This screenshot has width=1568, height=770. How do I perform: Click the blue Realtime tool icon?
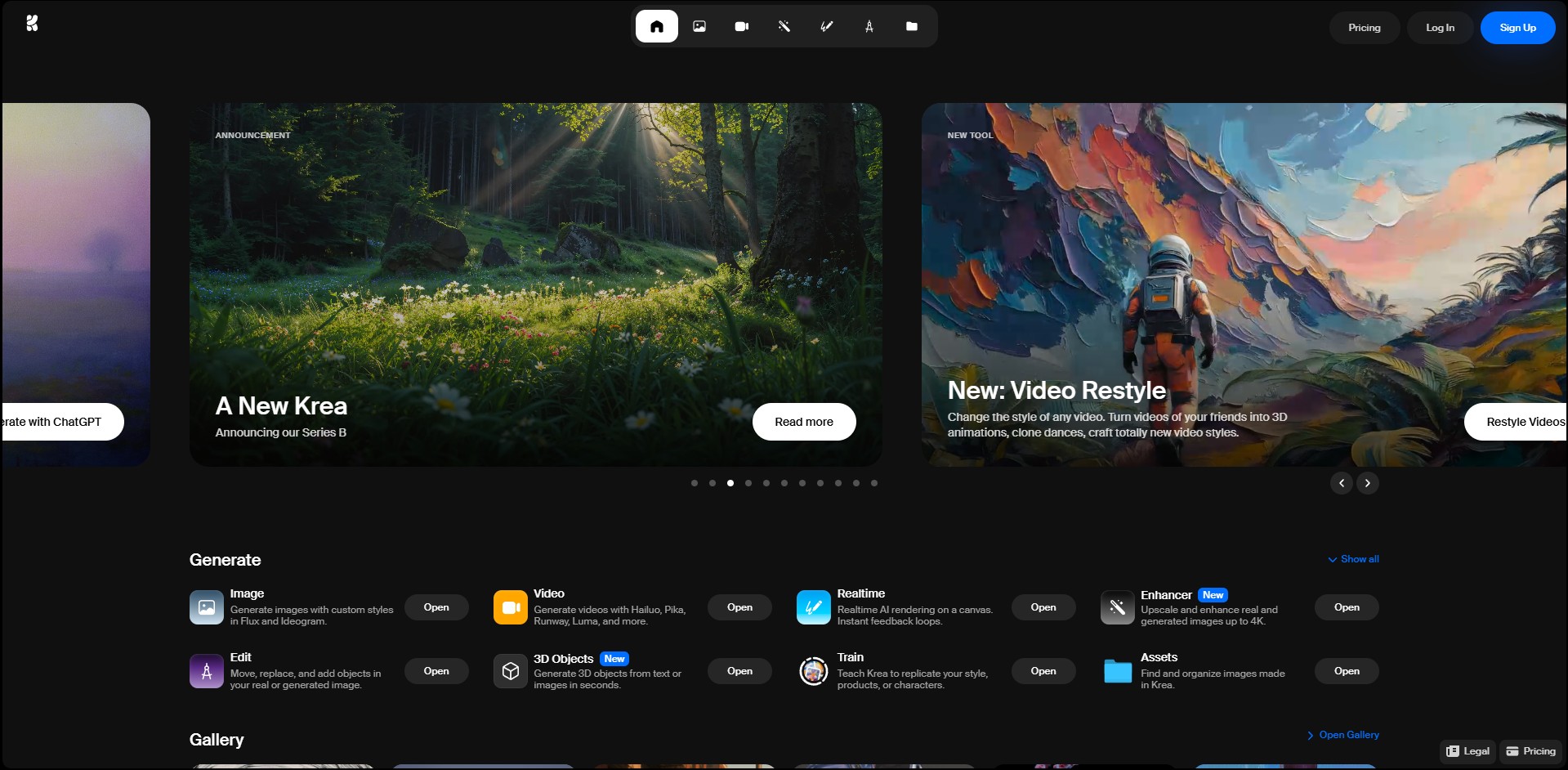814,607
